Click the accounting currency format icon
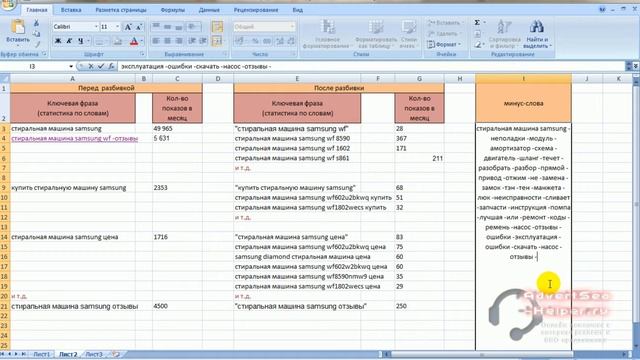 point(240,41)
